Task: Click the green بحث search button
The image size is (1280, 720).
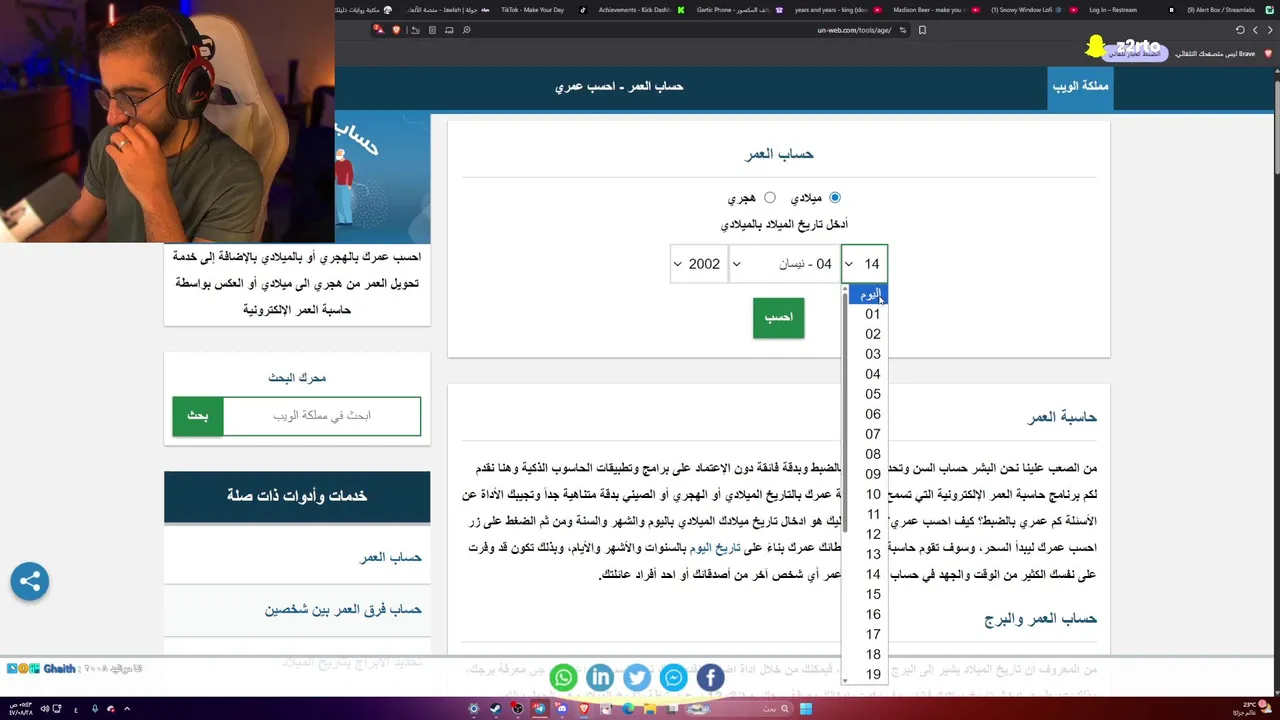Action: point(198,416)
